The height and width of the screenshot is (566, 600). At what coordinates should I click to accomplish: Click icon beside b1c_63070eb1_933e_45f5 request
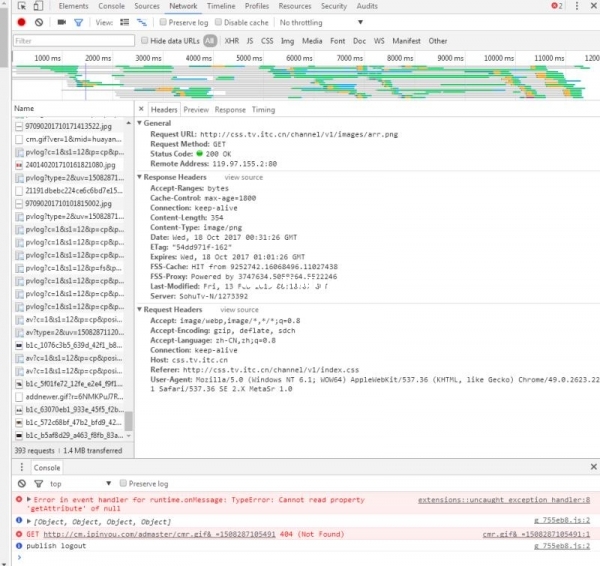(19, 409)
